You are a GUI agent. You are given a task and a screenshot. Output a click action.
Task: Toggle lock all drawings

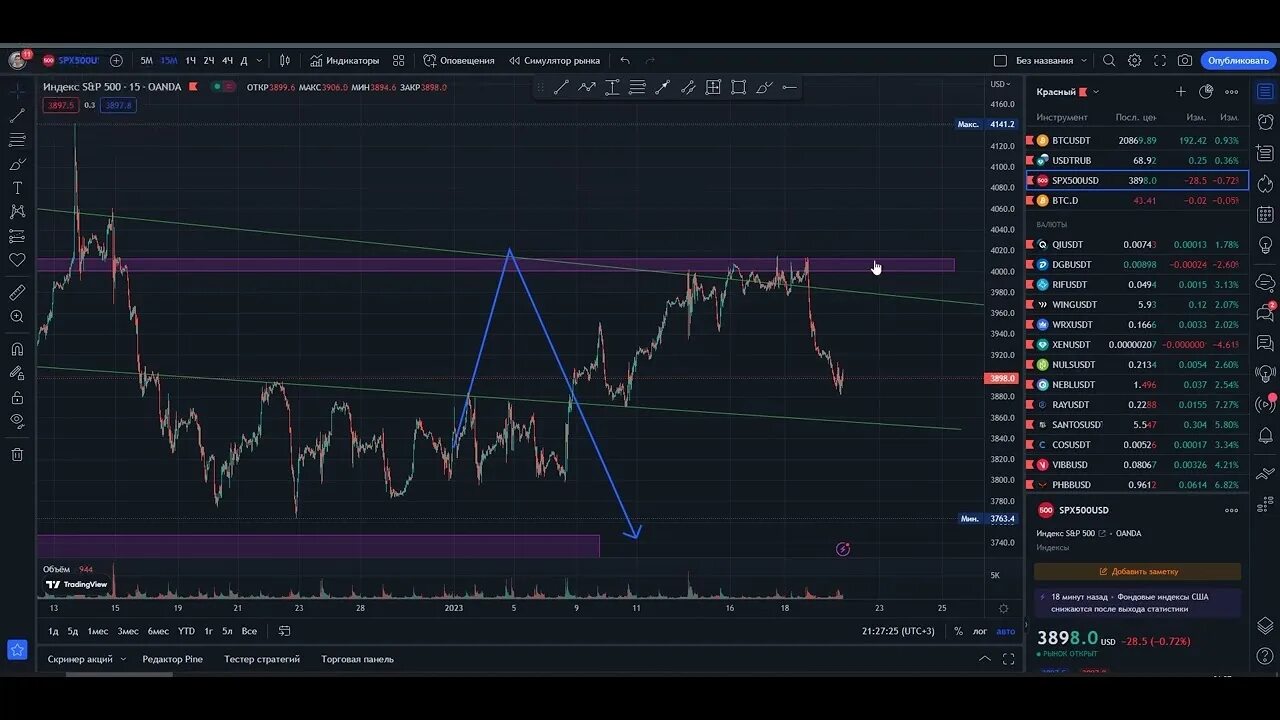coord(17,397)
